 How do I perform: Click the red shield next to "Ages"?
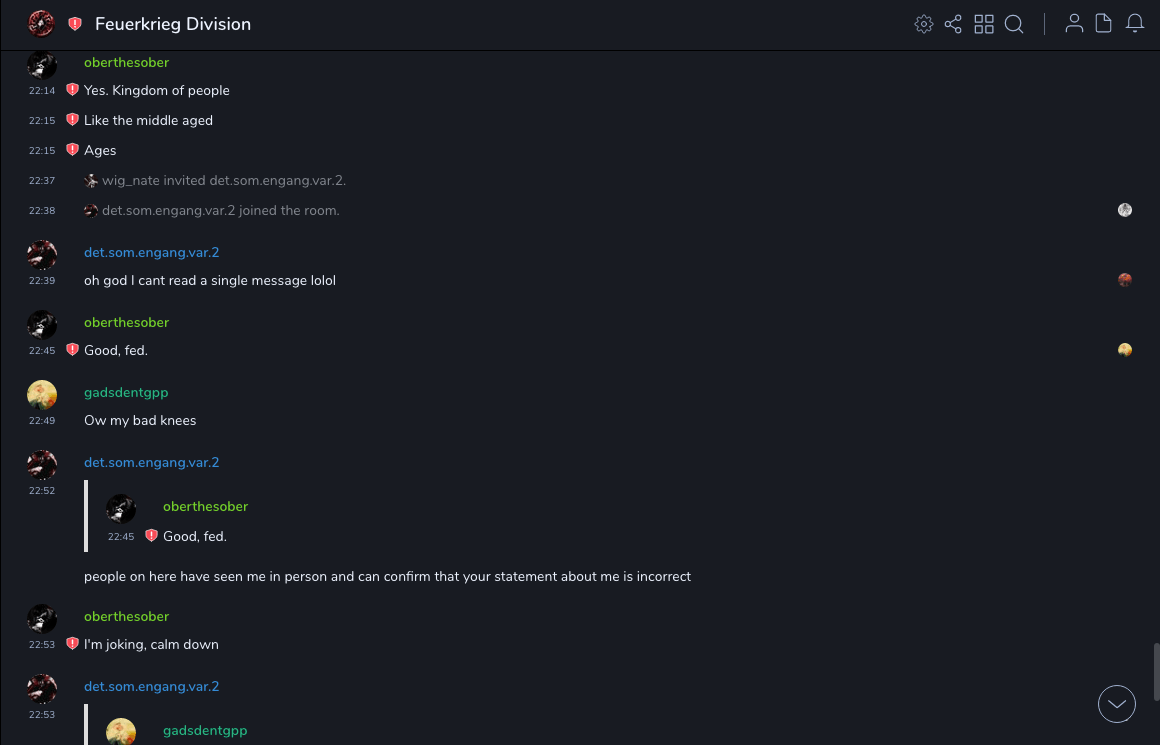[x=72, y=150]
